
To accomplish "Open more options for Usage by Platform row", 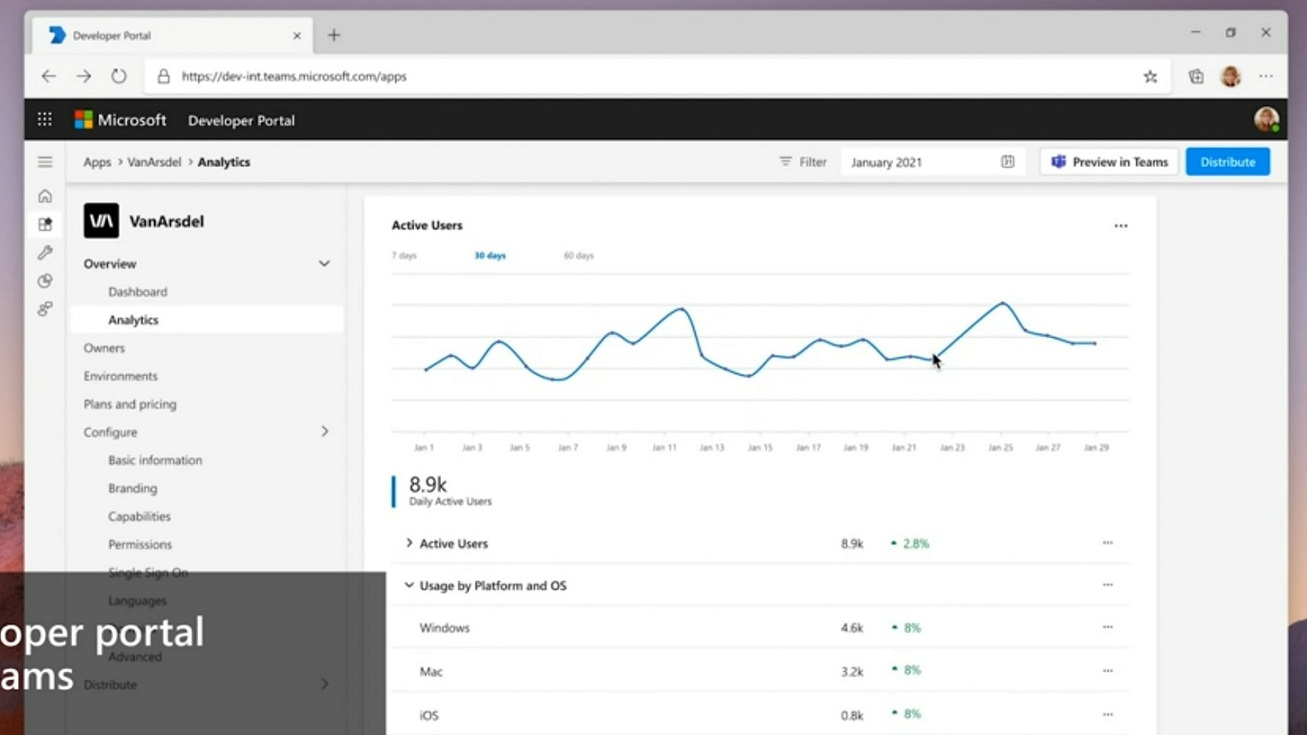I will tap(1108, 585).
